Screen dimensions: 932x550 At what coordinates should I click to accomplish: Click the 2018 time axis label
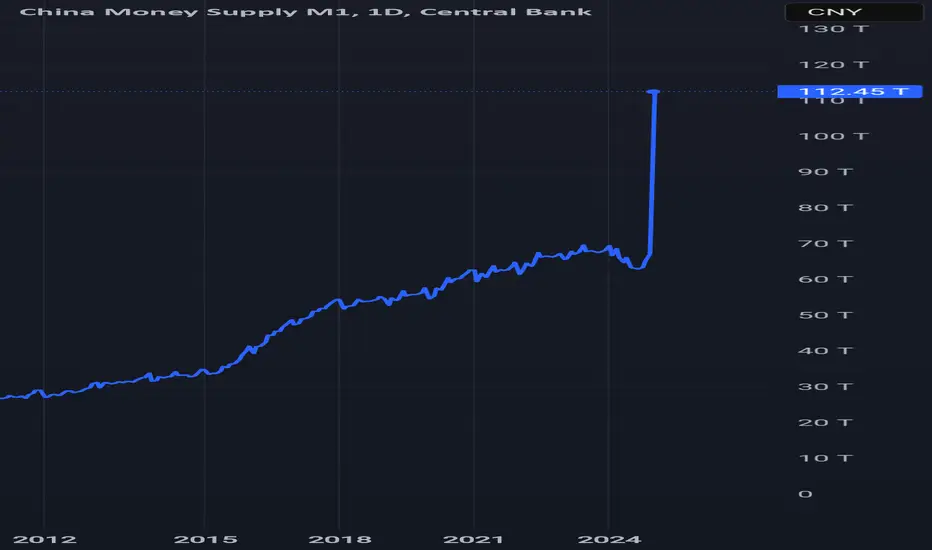[x=340, y=539]
